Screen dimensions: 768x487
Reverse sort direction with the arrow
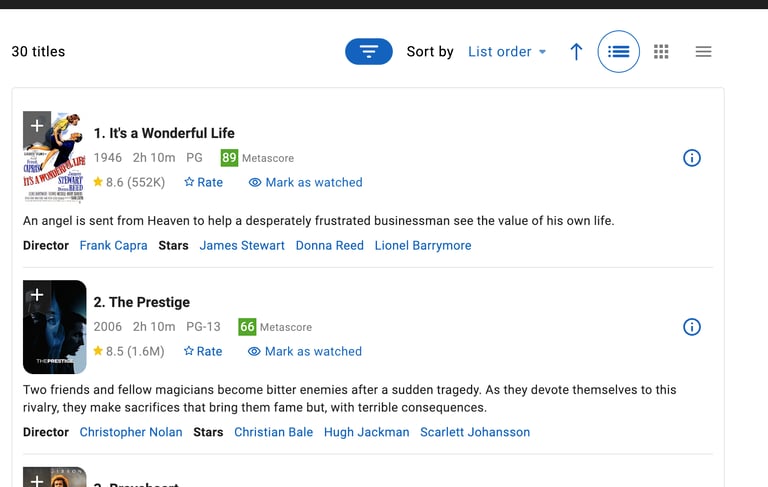tap(576, 52)
